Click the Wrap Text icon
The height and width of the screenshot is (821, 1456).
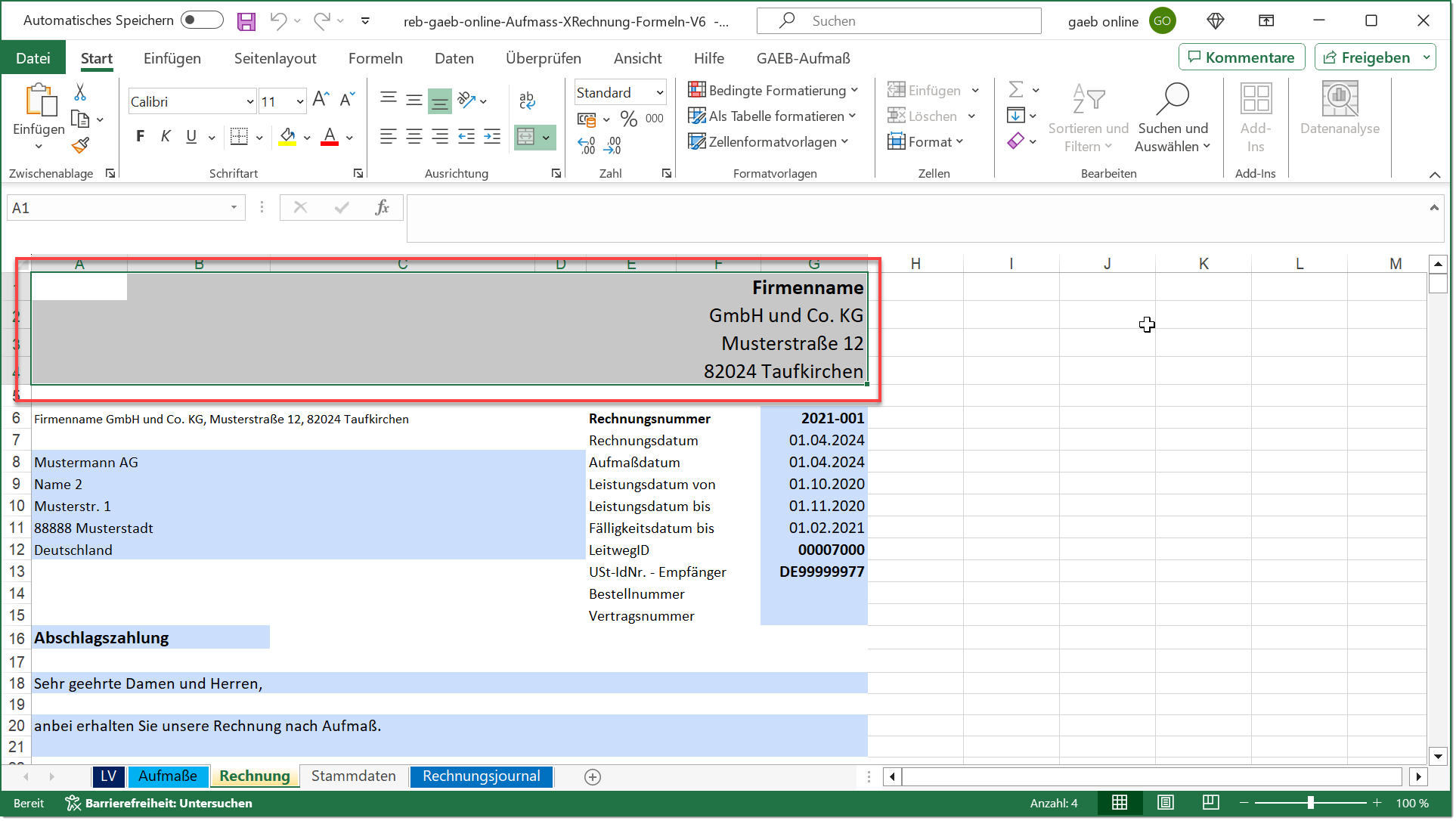(x=527, y=100)
